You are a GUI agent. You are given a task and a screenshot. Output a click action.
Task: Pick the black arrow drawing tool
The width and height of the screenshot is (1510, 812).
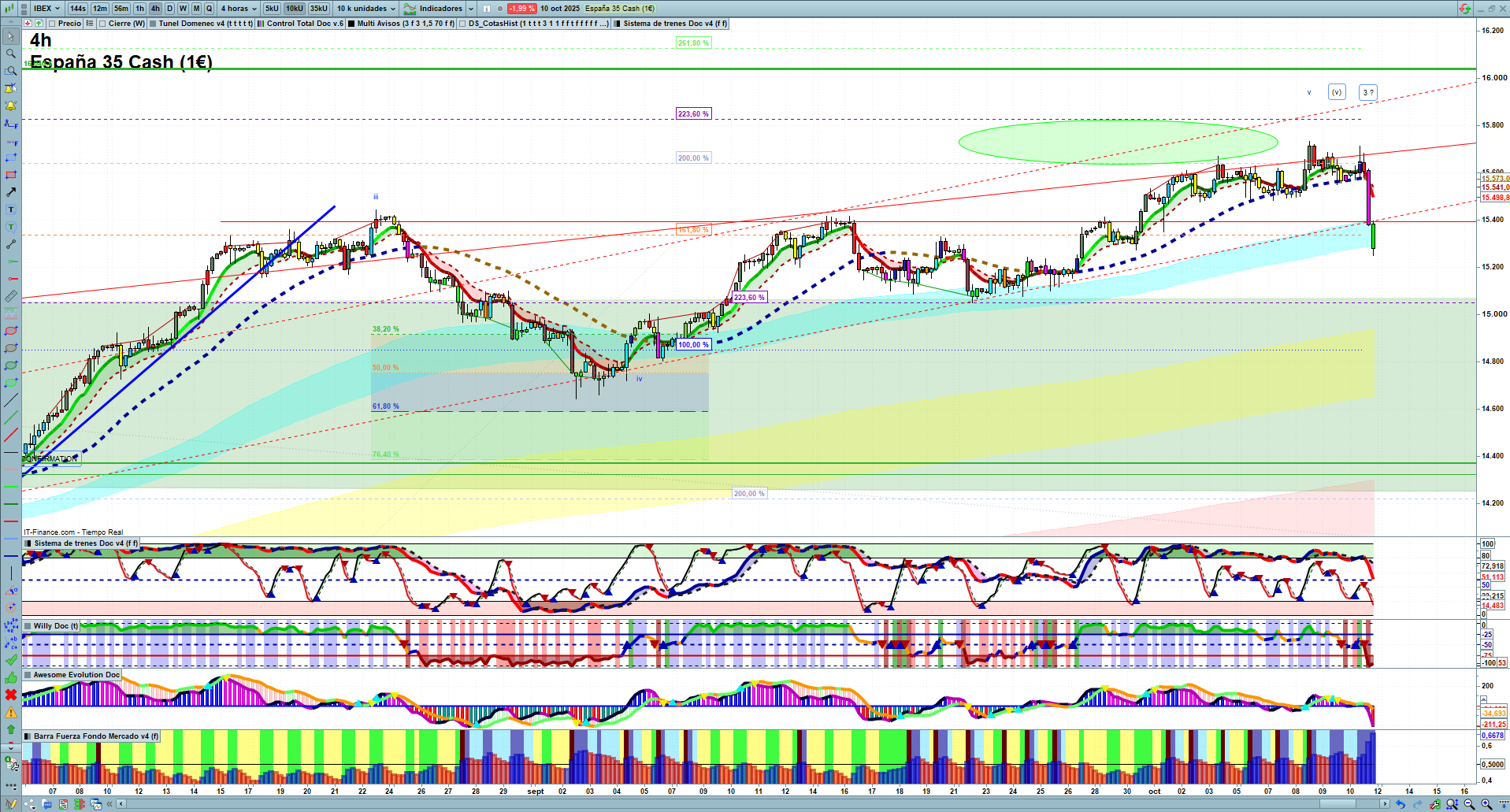click(11, 192)
